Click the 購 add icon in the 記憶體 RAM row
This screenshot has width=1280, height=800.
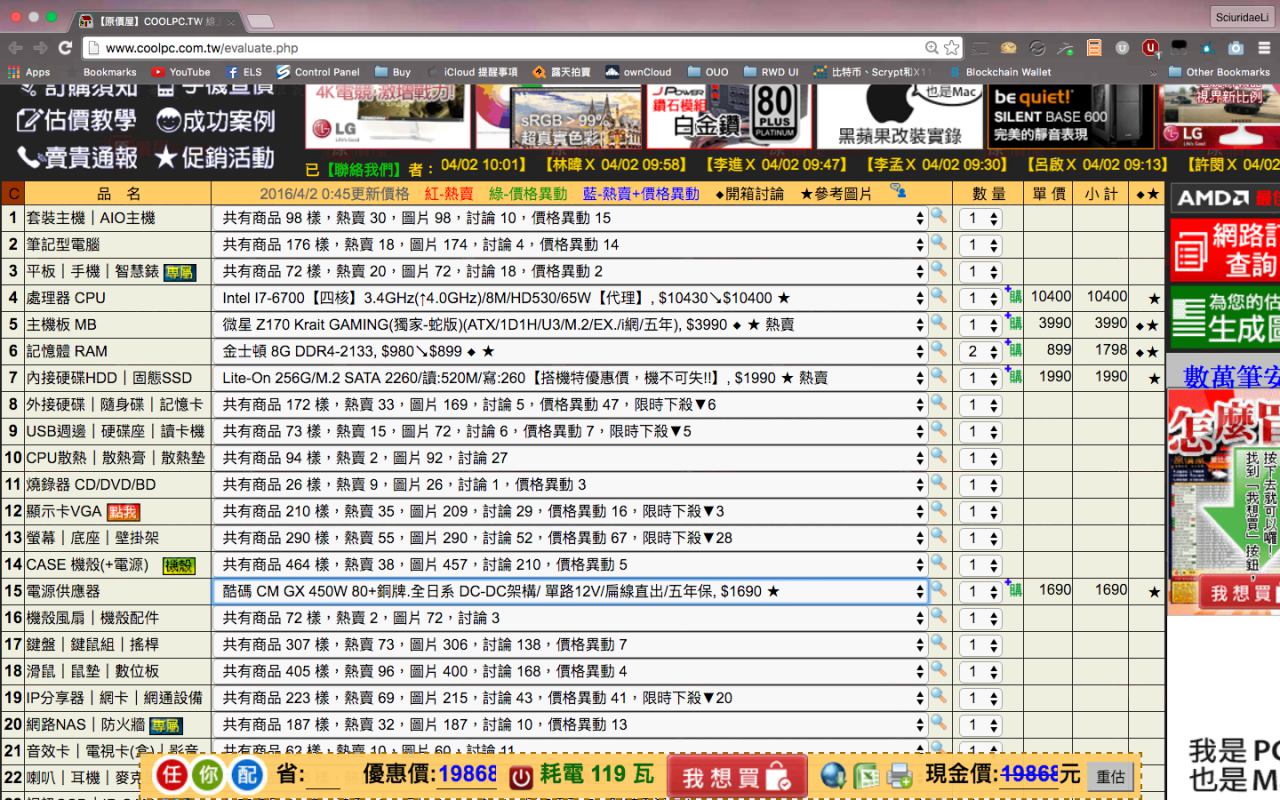coord(1014,350)
